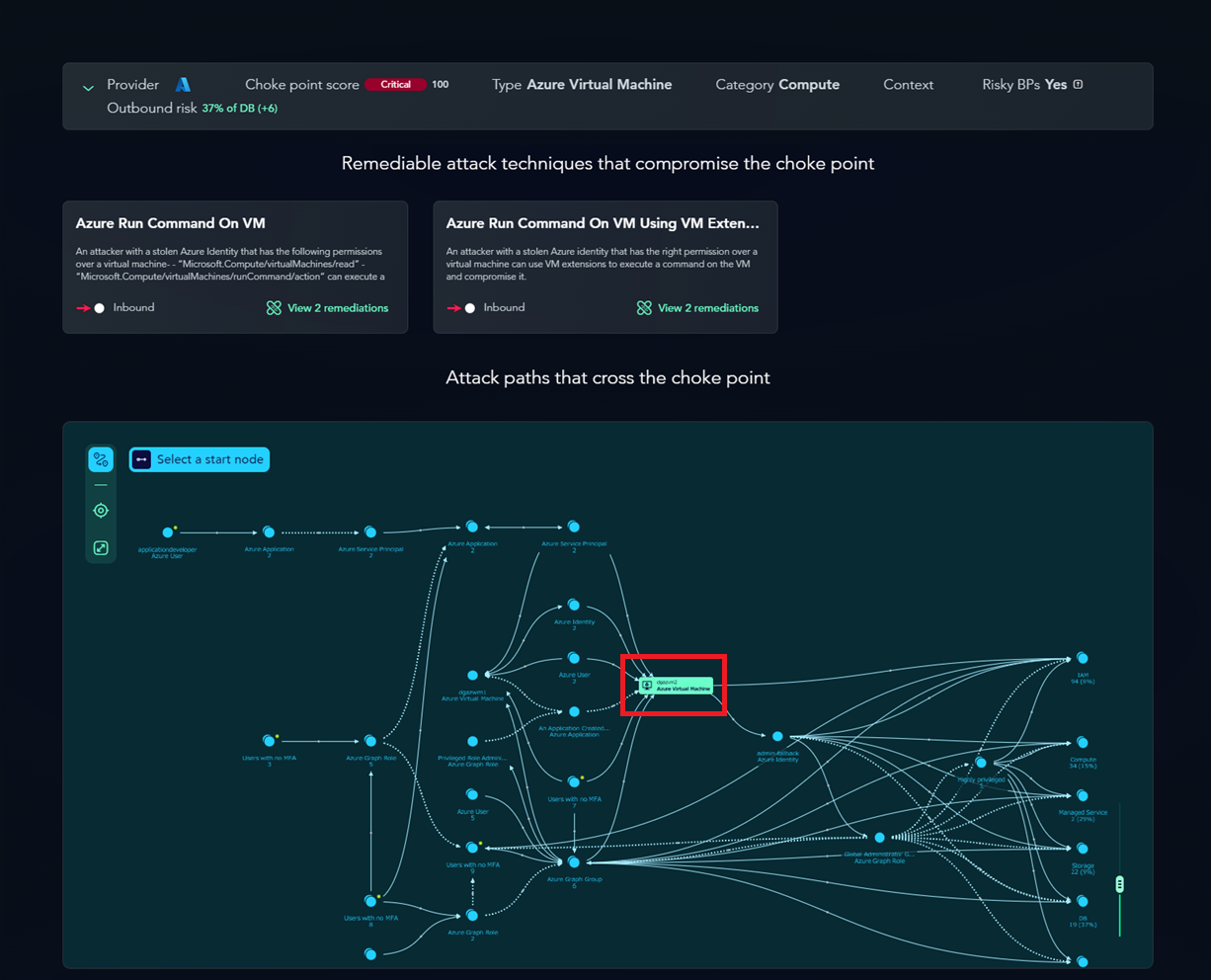Image resolution: width=1211 pixels, height=980 pixels.
Task: Click the Inbound arrow icon on the VM Extension card
Action: click(x=461, y=308)
